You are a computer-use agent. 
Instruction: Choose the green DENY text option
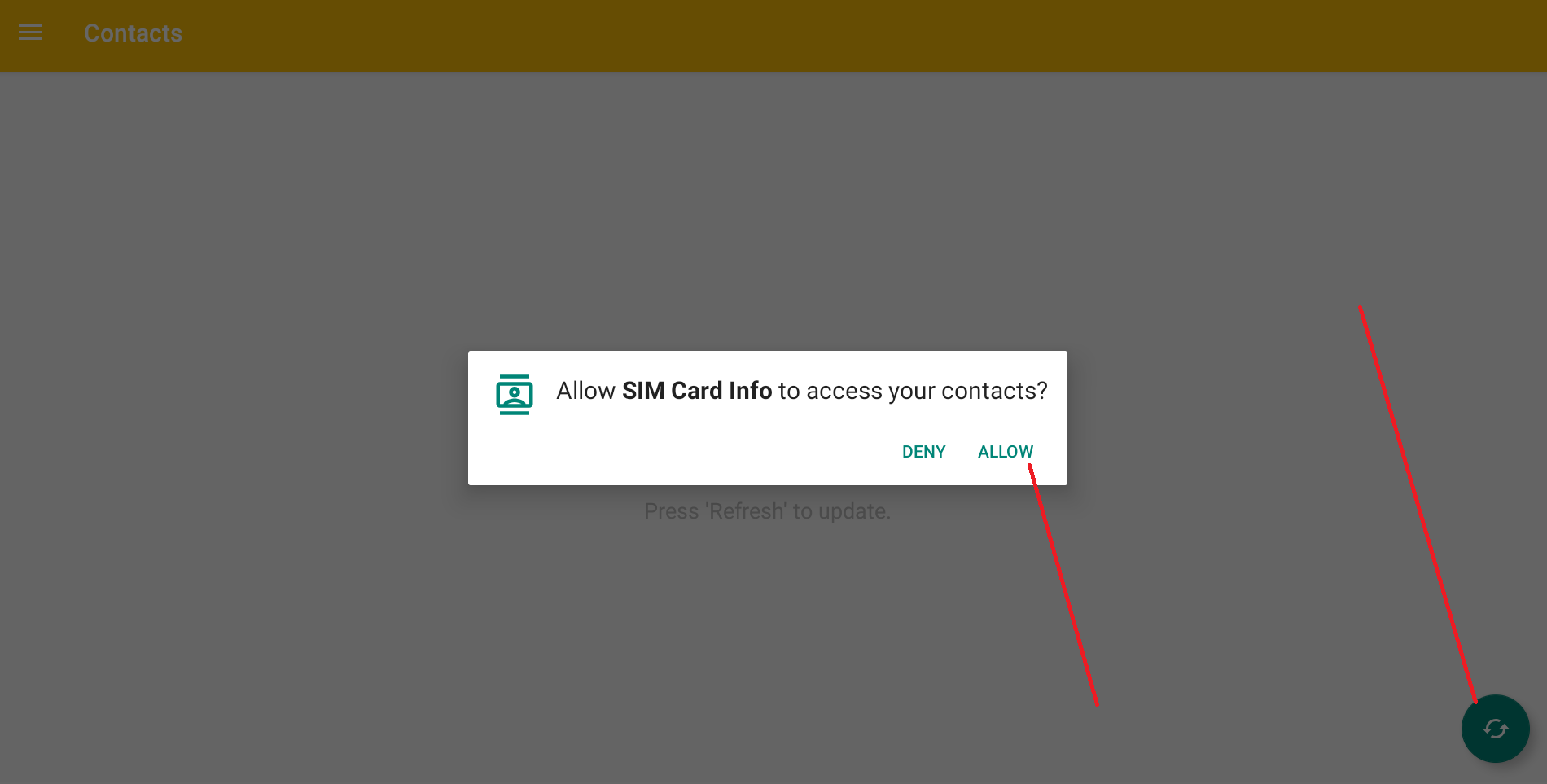coord(923,452)
